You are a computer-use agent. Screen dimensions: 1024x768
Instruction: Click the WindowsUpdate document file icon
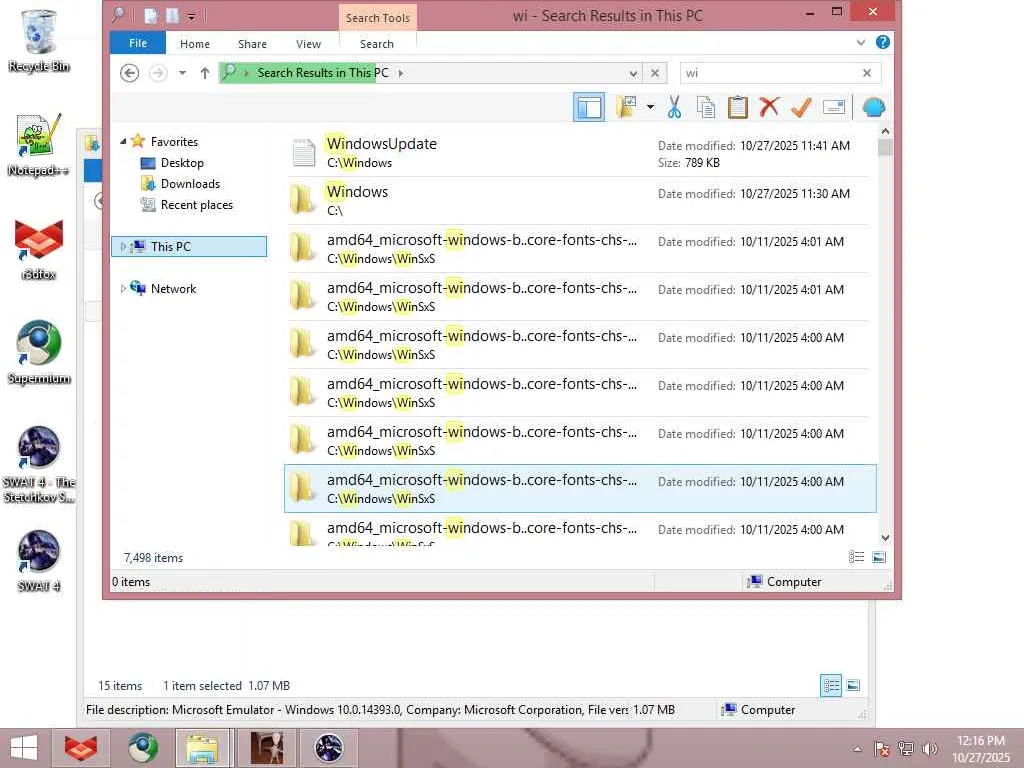(304, 153)
